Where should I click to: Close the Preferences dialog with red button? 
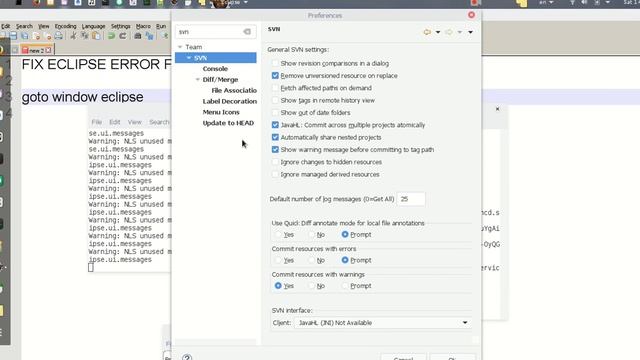point(471,15)
